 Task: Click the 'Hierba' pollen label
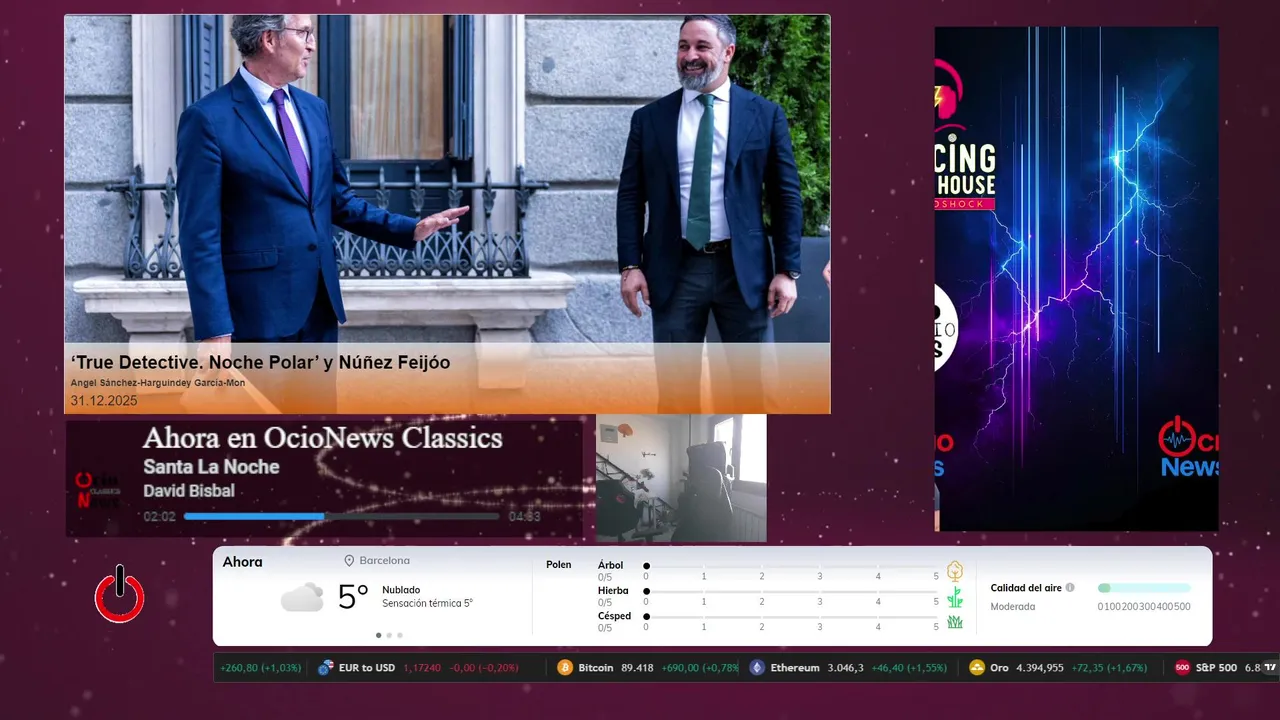[613, 591]
